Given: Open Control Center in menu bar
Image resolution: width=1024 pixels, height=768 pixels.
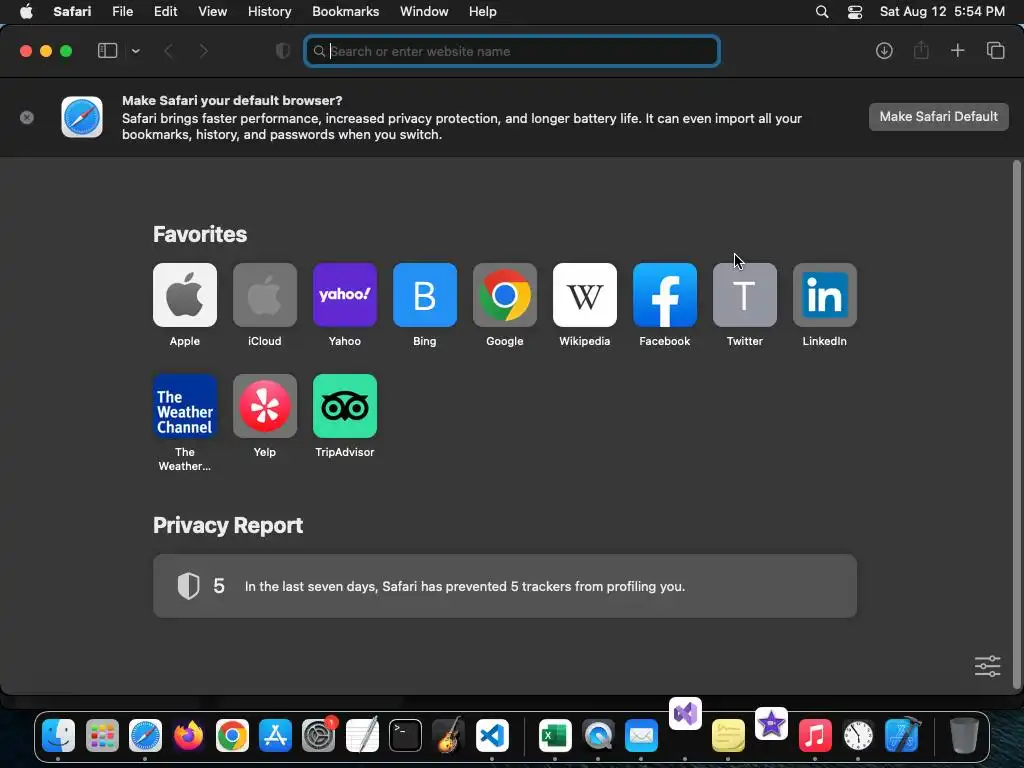Looking at the screenshot, I should tap(855, 12).
